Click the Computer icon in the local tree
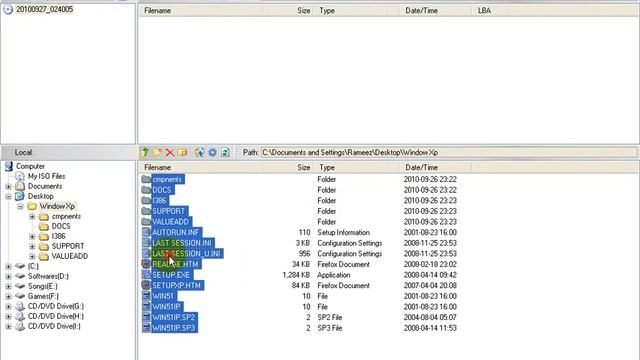 pyautogui.click(x=9, y=166)
